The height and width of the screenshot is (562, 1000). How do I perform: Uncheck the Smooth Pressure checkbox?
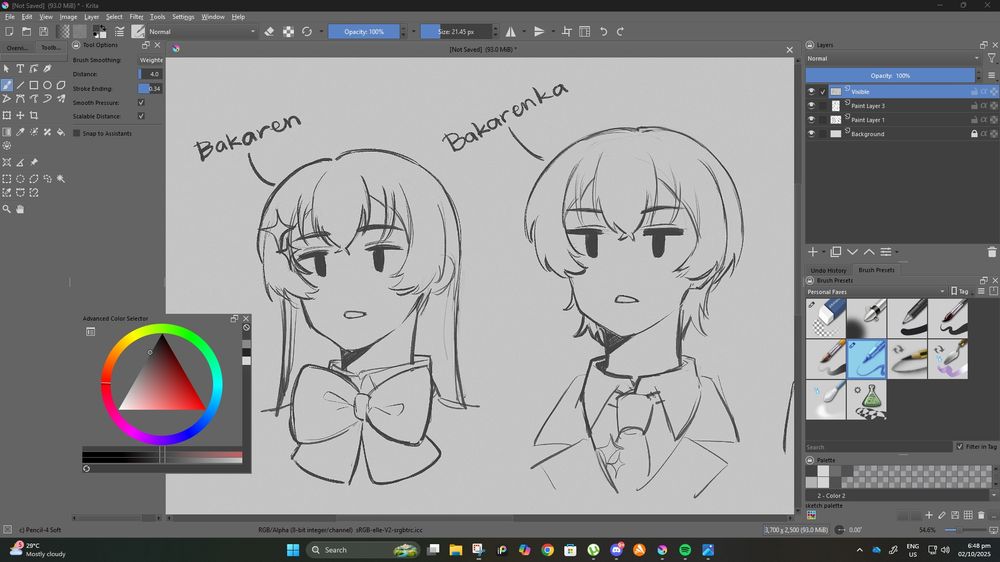click(x=141, y=102)
